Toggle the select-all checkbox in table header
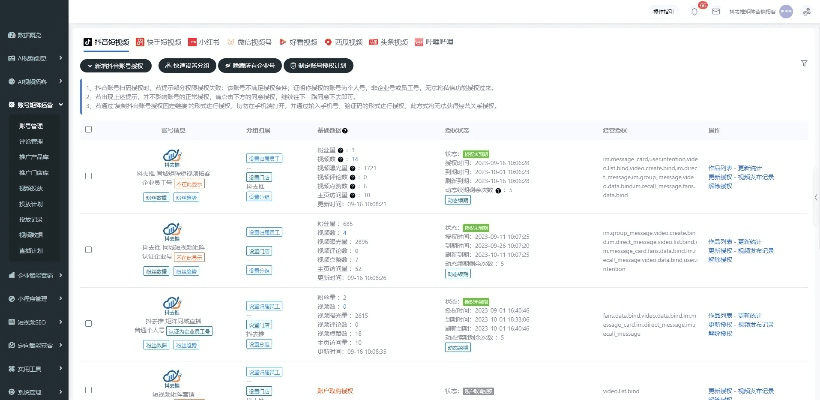Viewport: 820px width, 400px height. point(89,130)
